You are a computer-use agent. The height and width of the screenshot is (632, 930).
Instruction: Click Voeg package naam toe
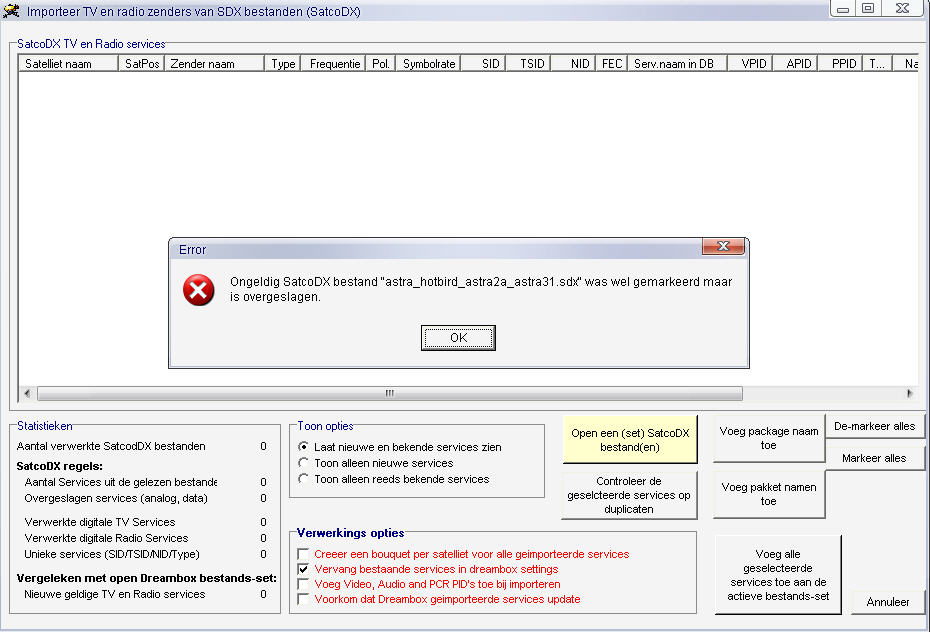(769, 438)
